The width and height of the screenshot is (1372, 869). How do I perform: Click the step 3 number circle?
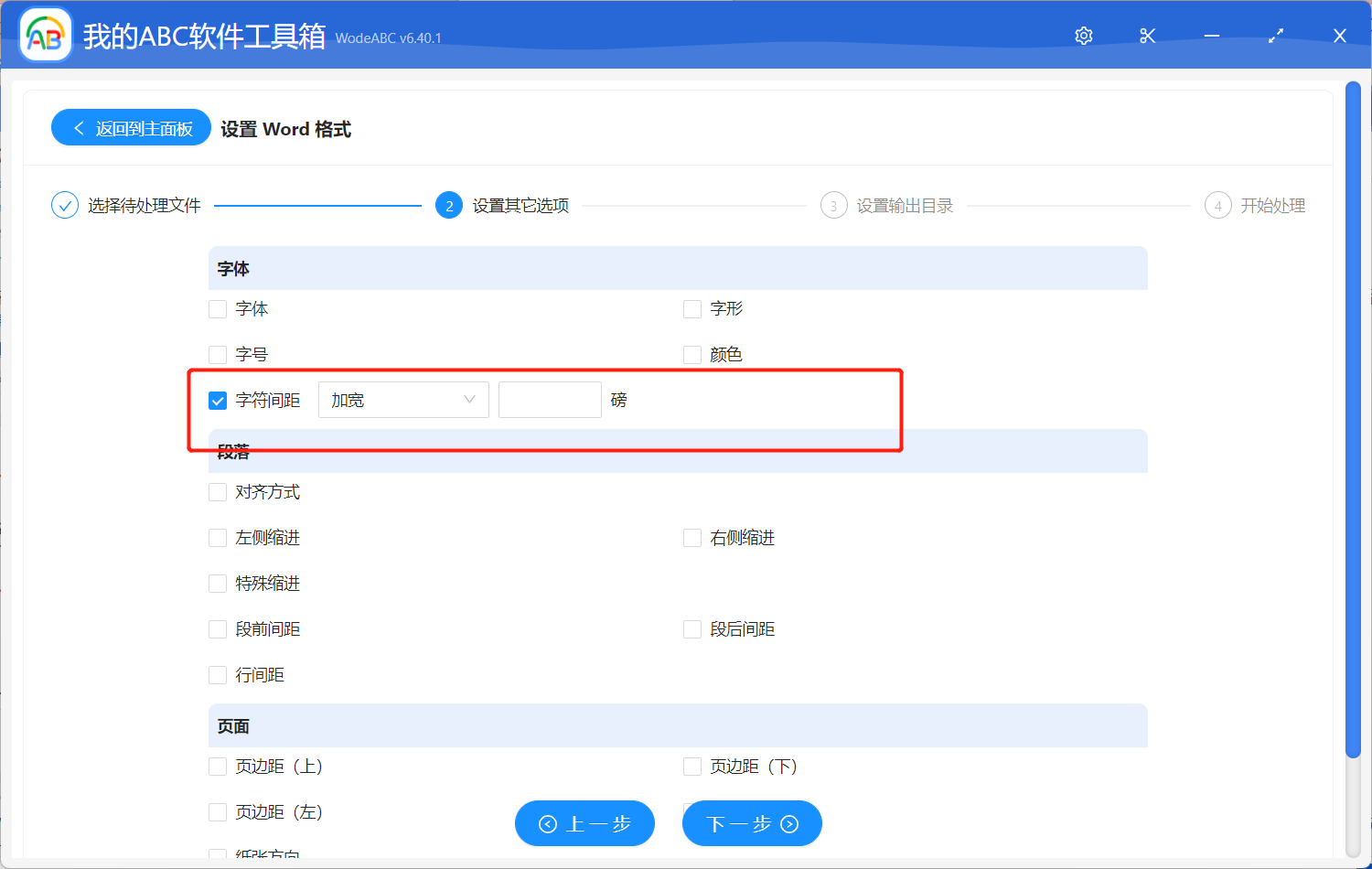coord(833,206)
